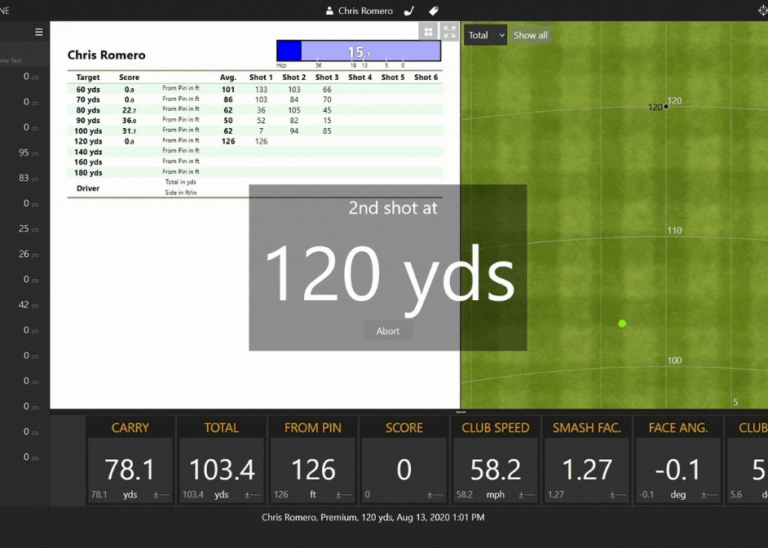
Task: Click the Chris Romero player profile icon
Action: click(x=330, y=11)
